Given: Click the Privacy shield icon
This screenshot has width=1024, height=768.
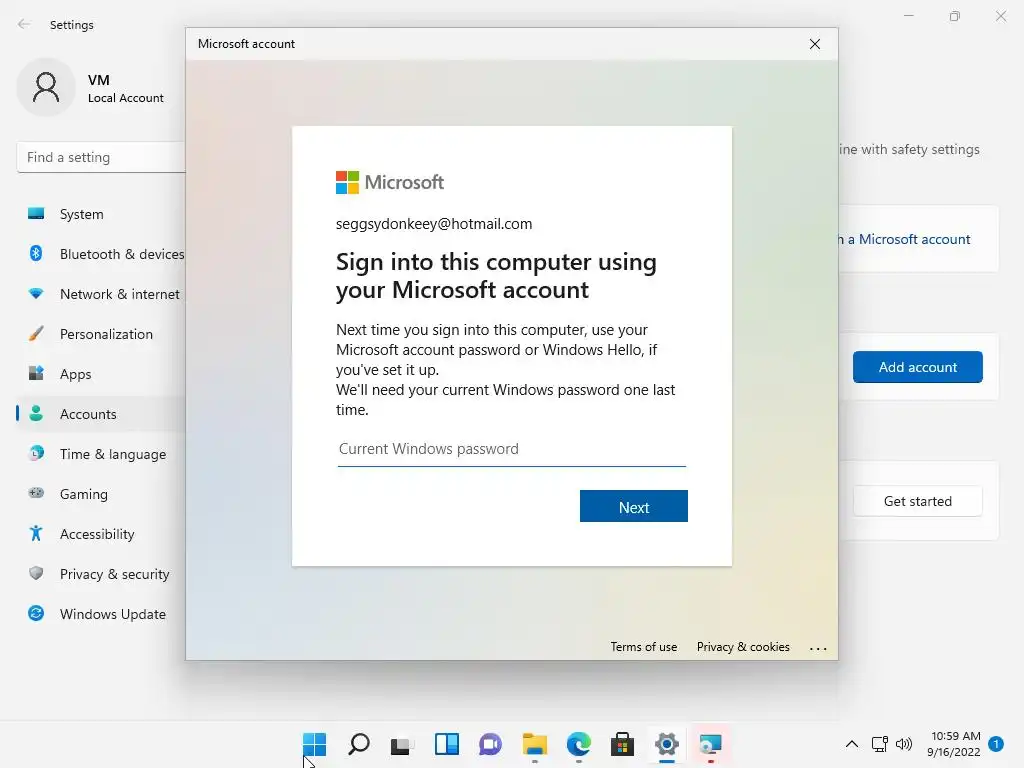Looking at the screenshot, I should pos(36,573).
